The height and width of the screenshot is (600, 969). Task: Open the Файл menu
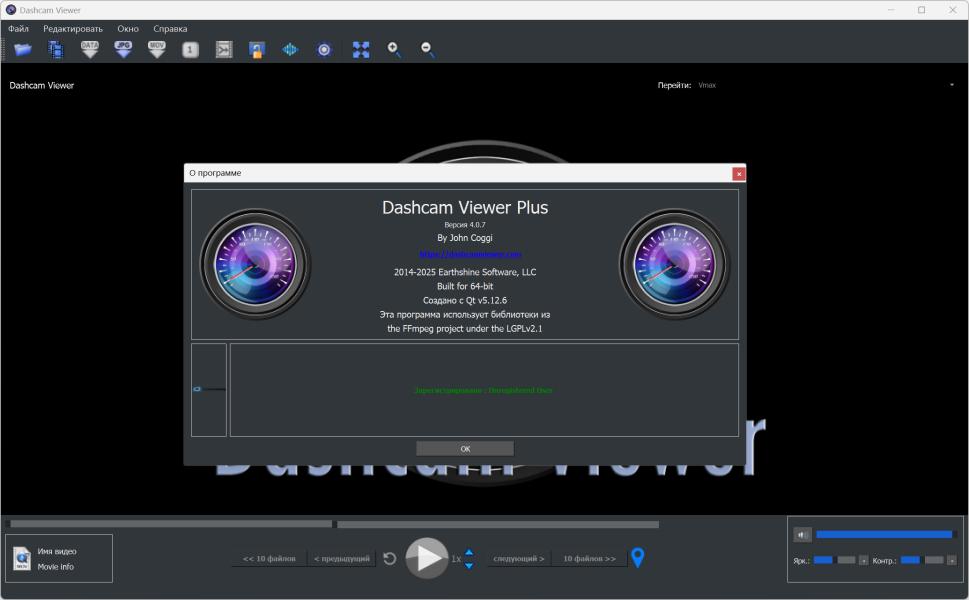pyautogui.click(x=18, y=29)
